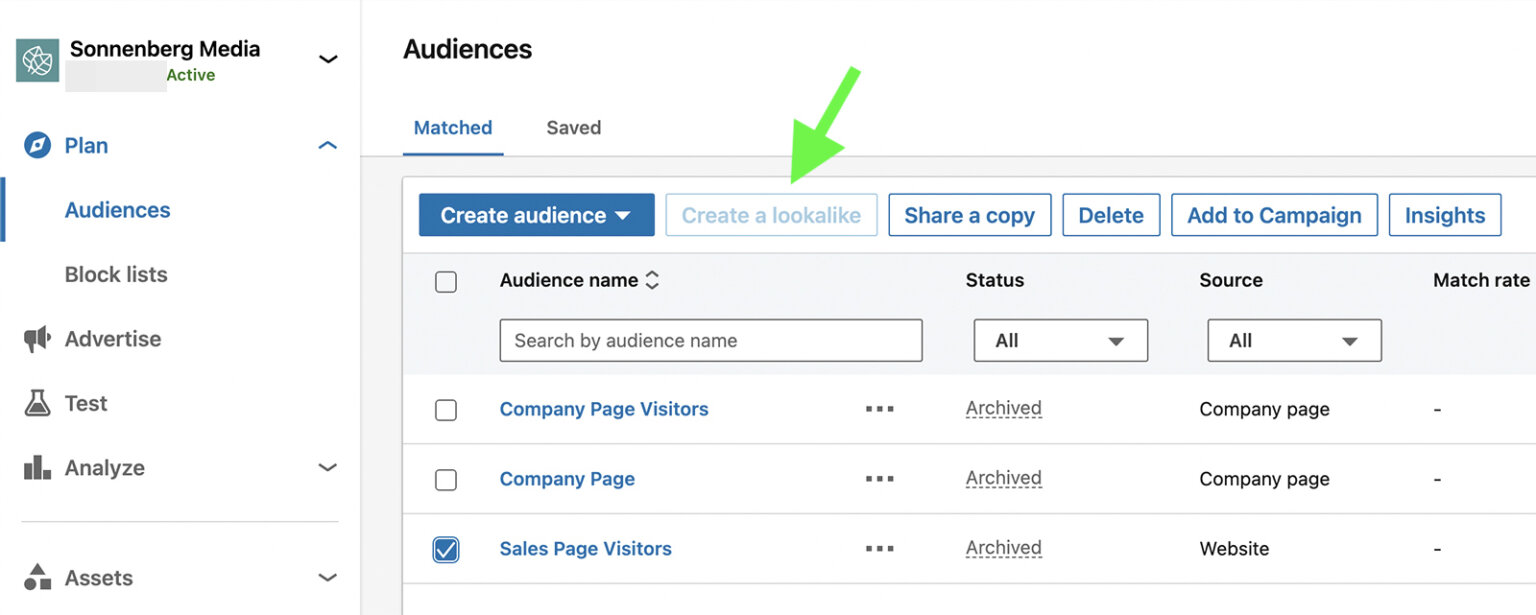Screen dimensions: 1536x615
Task: Switch to the Saved tab
Action: pos(573,128)
